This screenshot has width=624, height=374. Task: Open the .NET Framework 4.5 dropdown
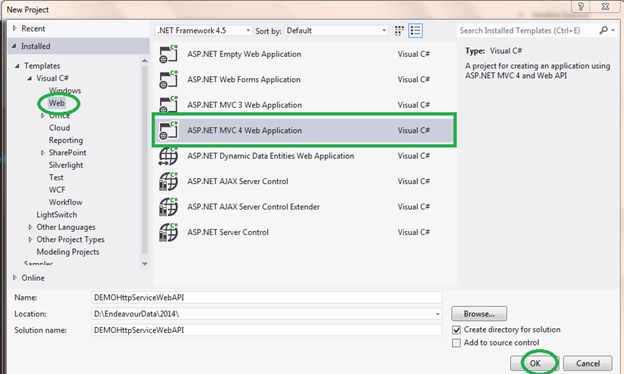click(x=203, y=31)
